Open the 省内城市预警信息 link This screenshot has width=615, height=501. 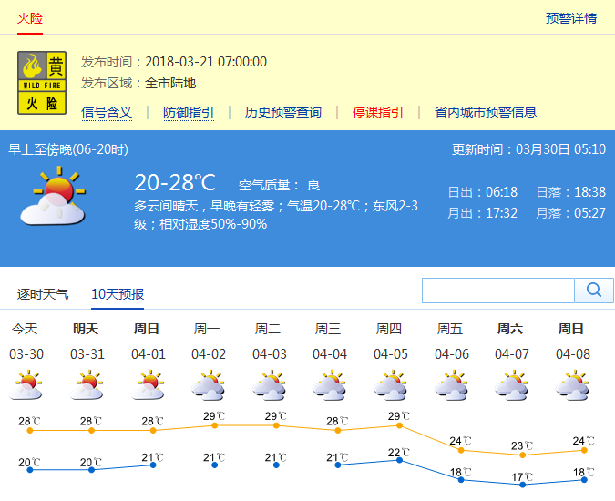pyautogui.click(x=485, y=112)
